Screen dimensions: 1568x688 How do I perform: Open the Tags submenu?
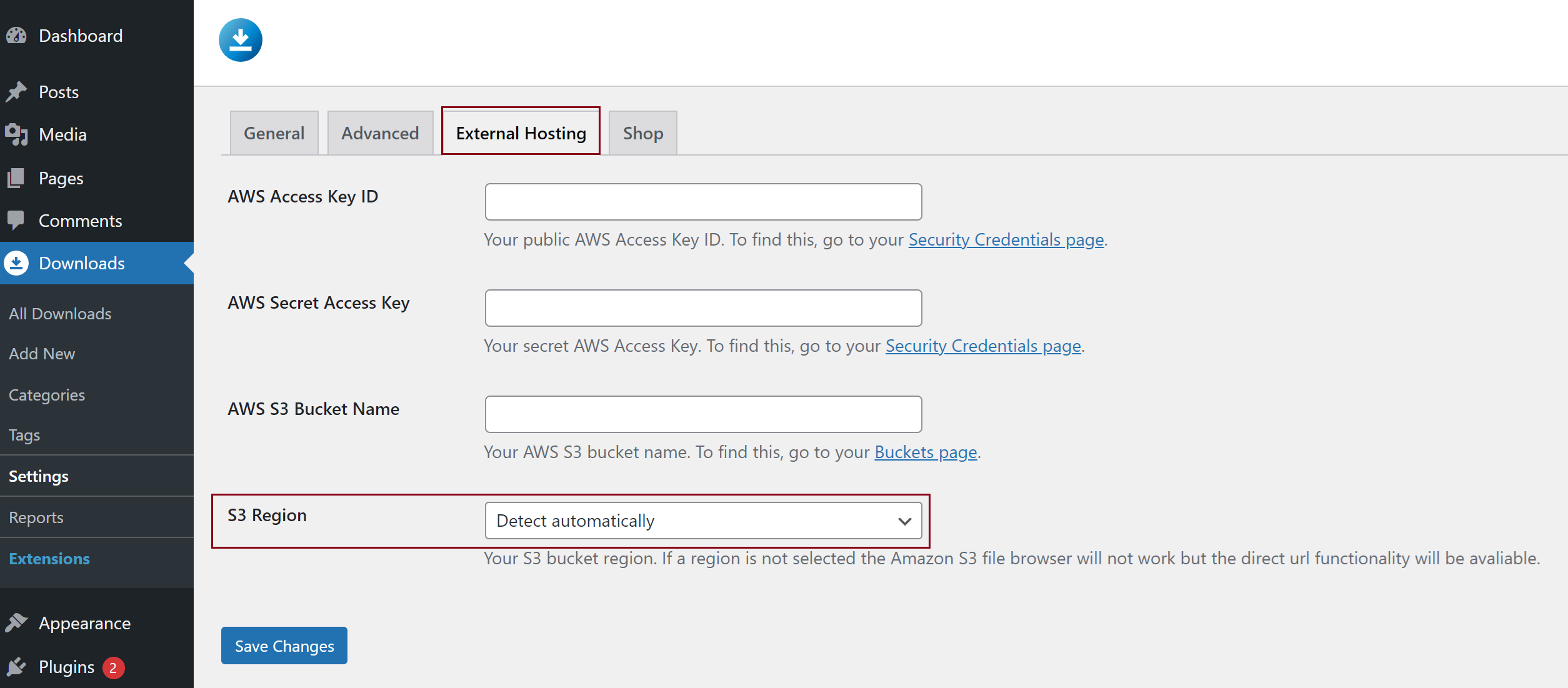click(x=24, y=435)
